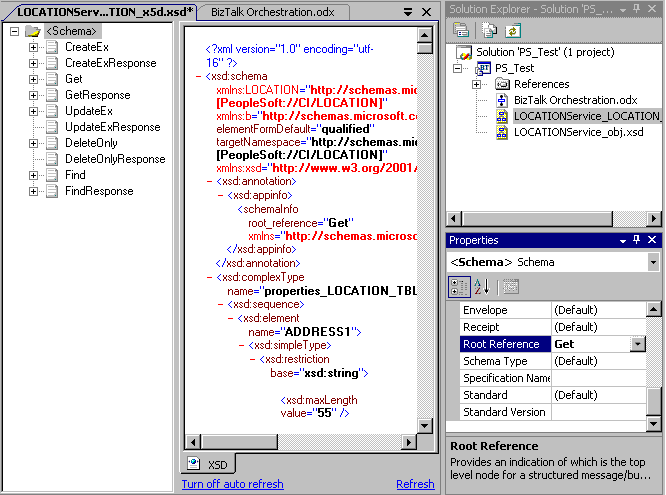Click the Property Pages icon in Properties
The height and width of the screenshot is (495, 666).
(x=511, y=287)
